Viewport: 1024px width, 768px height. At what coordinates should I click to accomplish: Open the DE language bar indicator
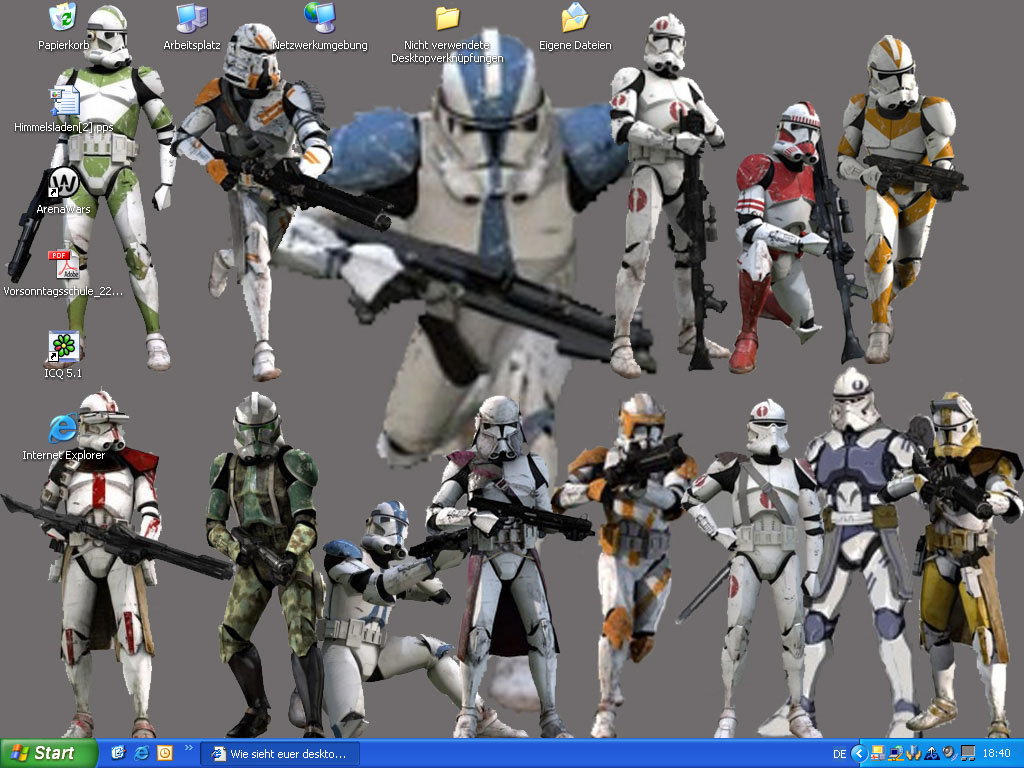(840, 754)
